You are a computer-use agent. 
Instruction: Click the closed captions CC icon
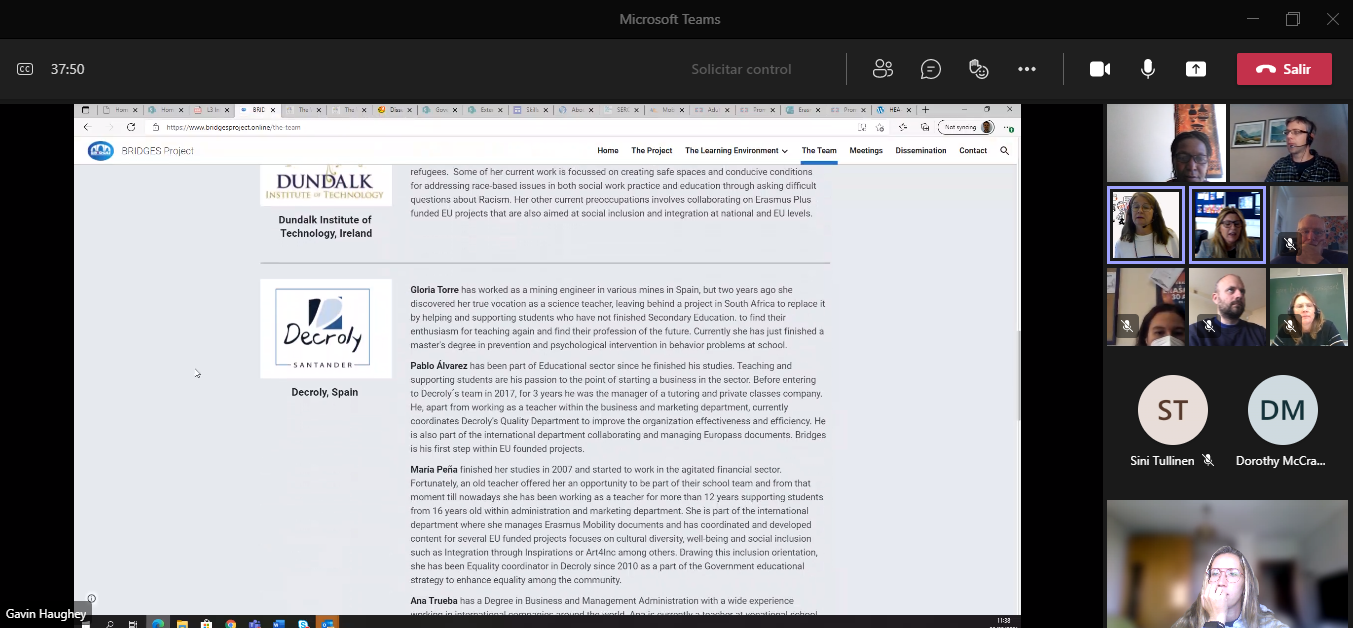[x=25, y=69]
